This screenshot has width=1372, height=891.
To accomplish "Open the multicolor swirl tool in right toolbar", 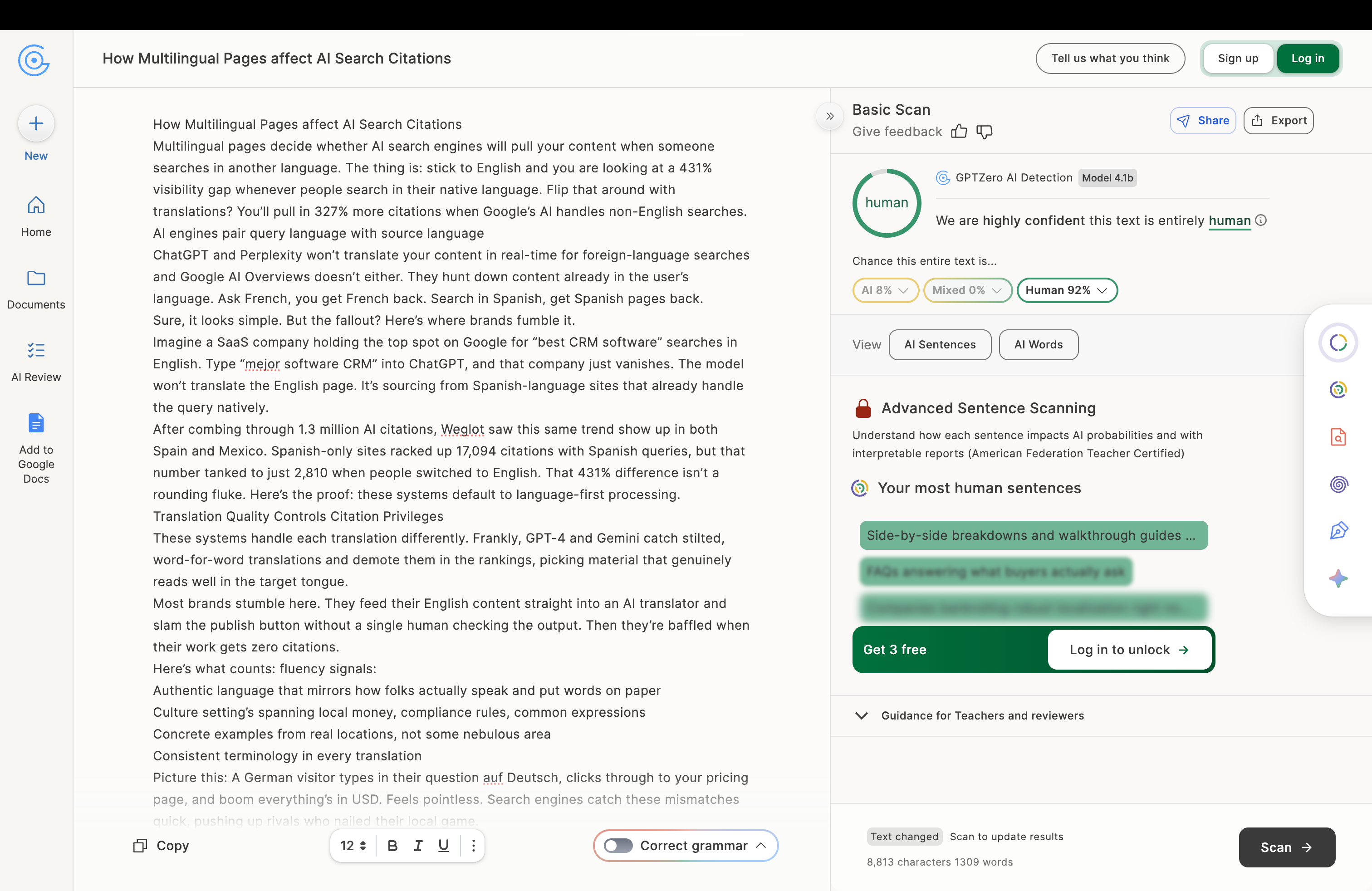I will point(1338,390).
